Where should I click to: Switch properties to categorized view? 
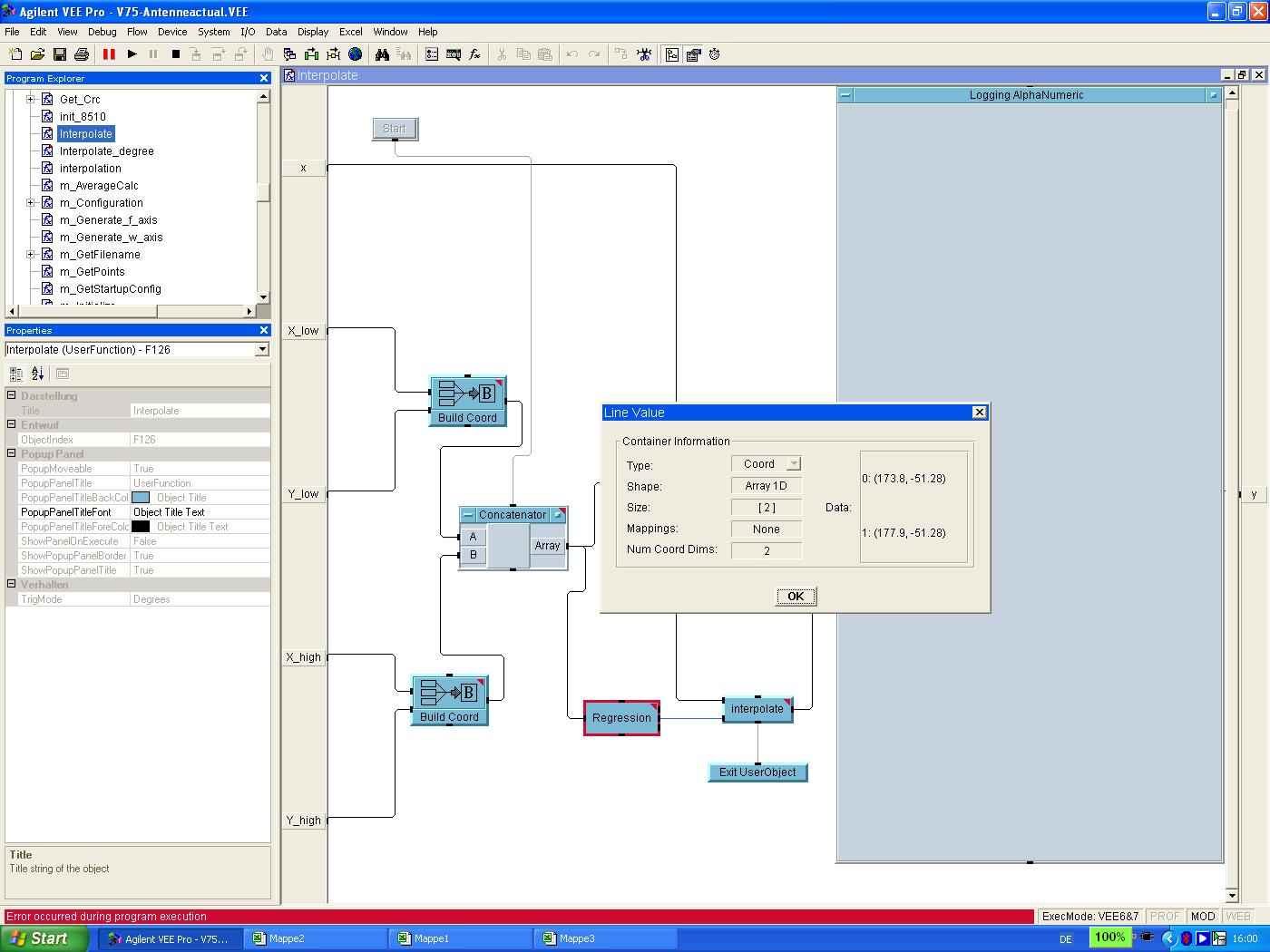point(15,373)
